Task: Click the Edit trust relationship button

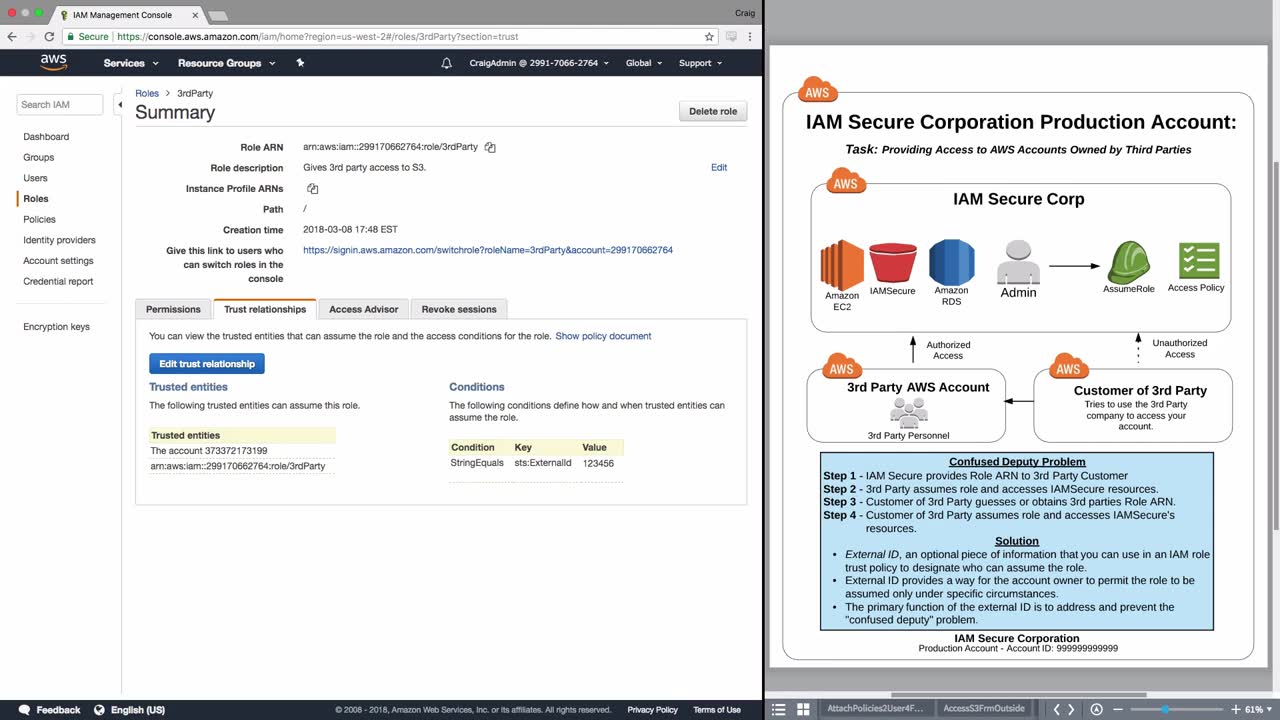Action: [x=207, y=364]
